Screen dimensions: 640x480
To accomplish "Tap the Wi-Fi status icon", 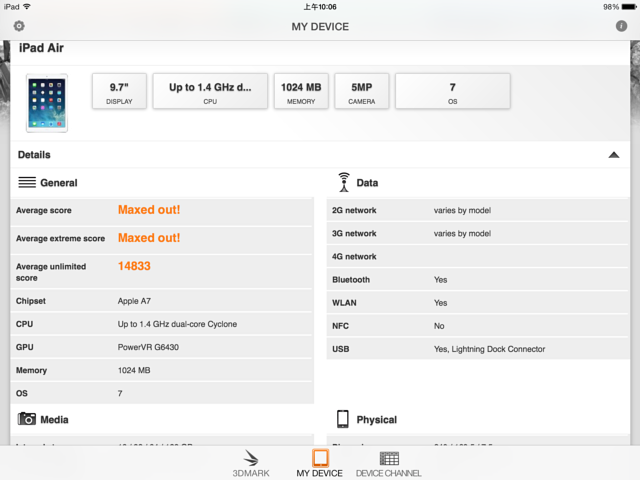I will pyautogui.click(x=27, y=7).
